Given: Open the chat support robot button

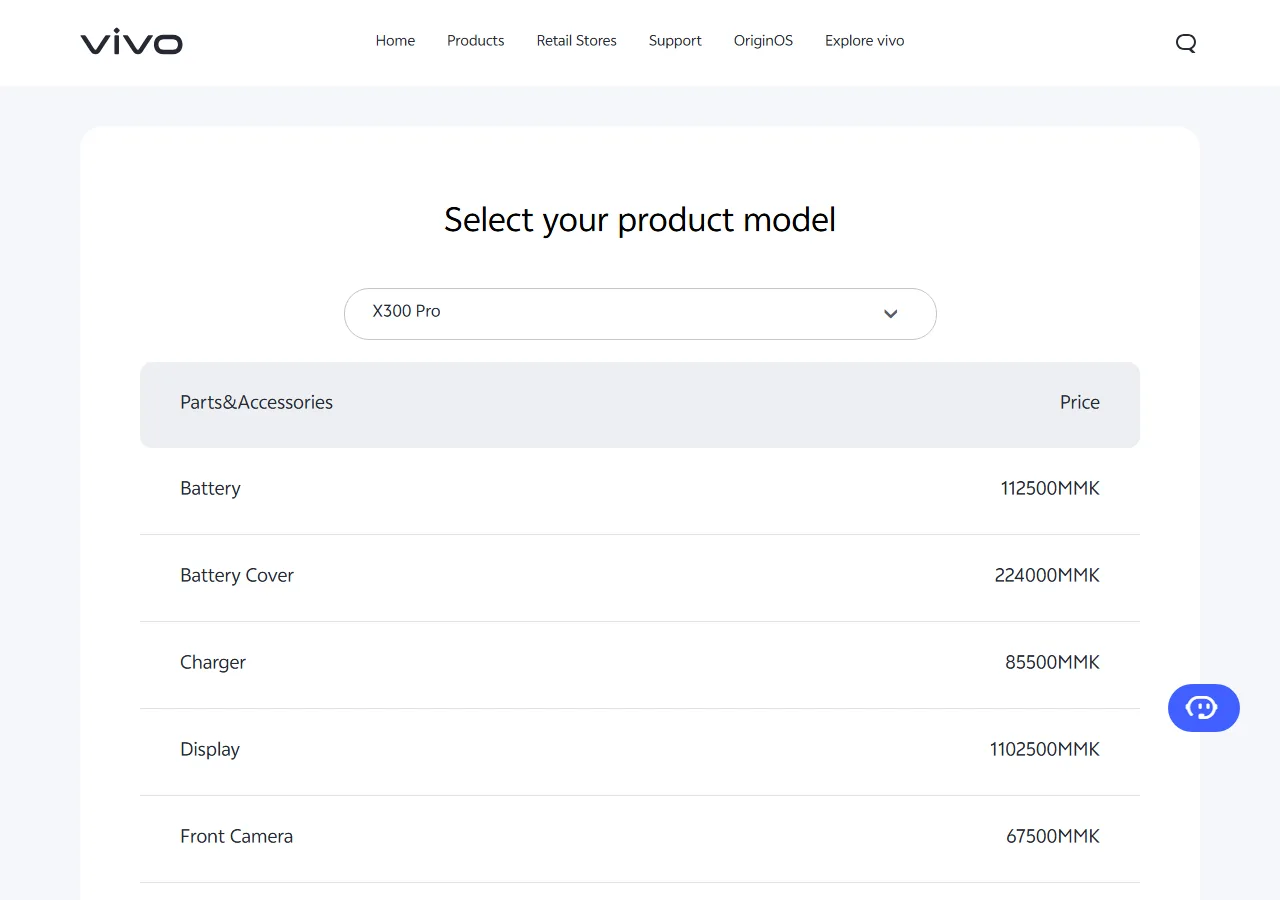Looking at the screenshot, I should [1204, 708].
